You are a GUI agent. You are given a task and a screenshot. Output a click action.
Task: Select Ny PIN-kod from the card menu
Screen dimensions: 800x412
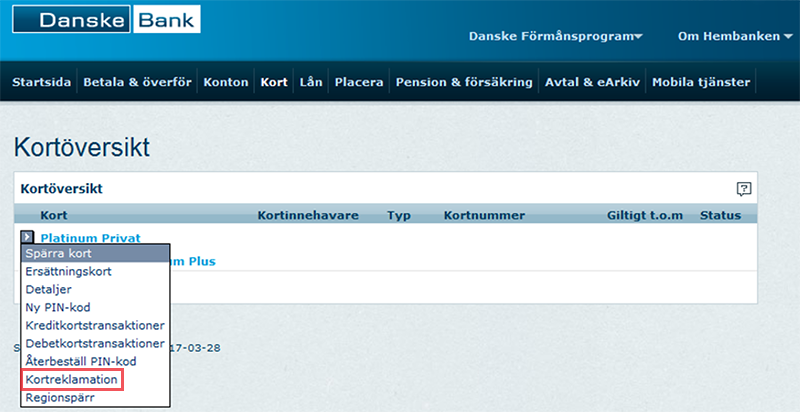(95, 307)
